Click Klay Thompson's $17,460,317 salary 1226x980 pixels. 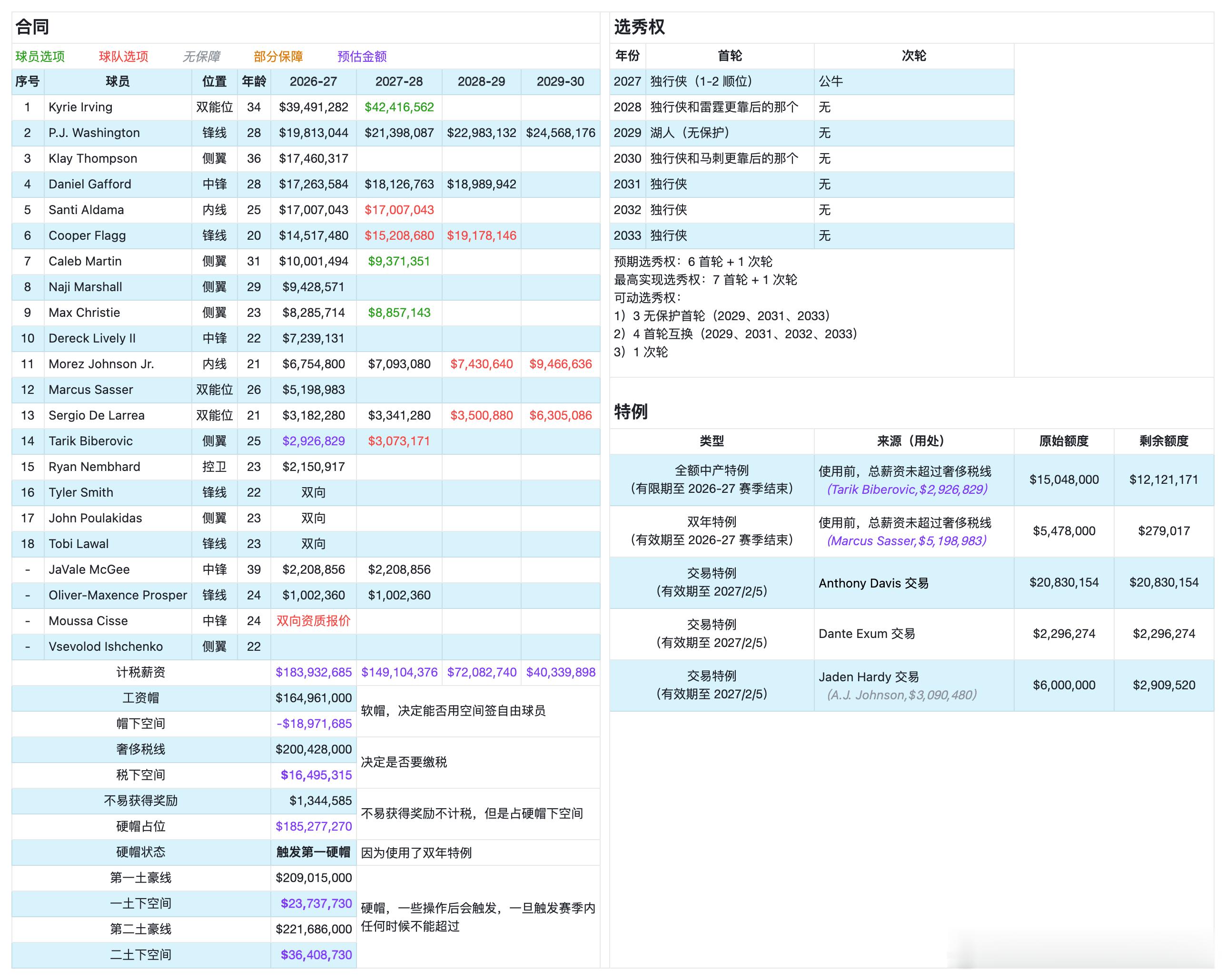point(313,158)
